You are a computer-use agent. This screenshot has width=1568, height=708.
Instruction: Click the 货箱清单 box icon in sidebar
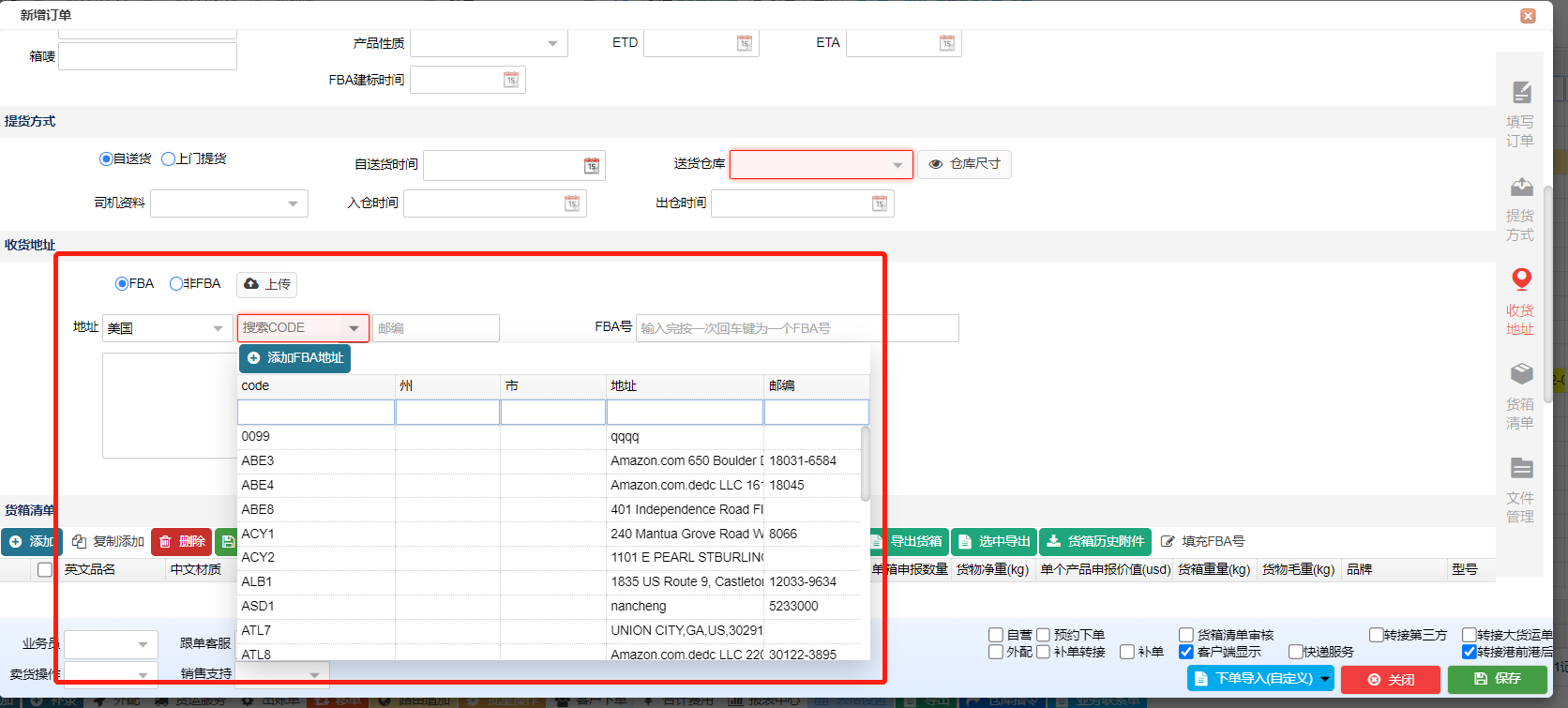1521,374
